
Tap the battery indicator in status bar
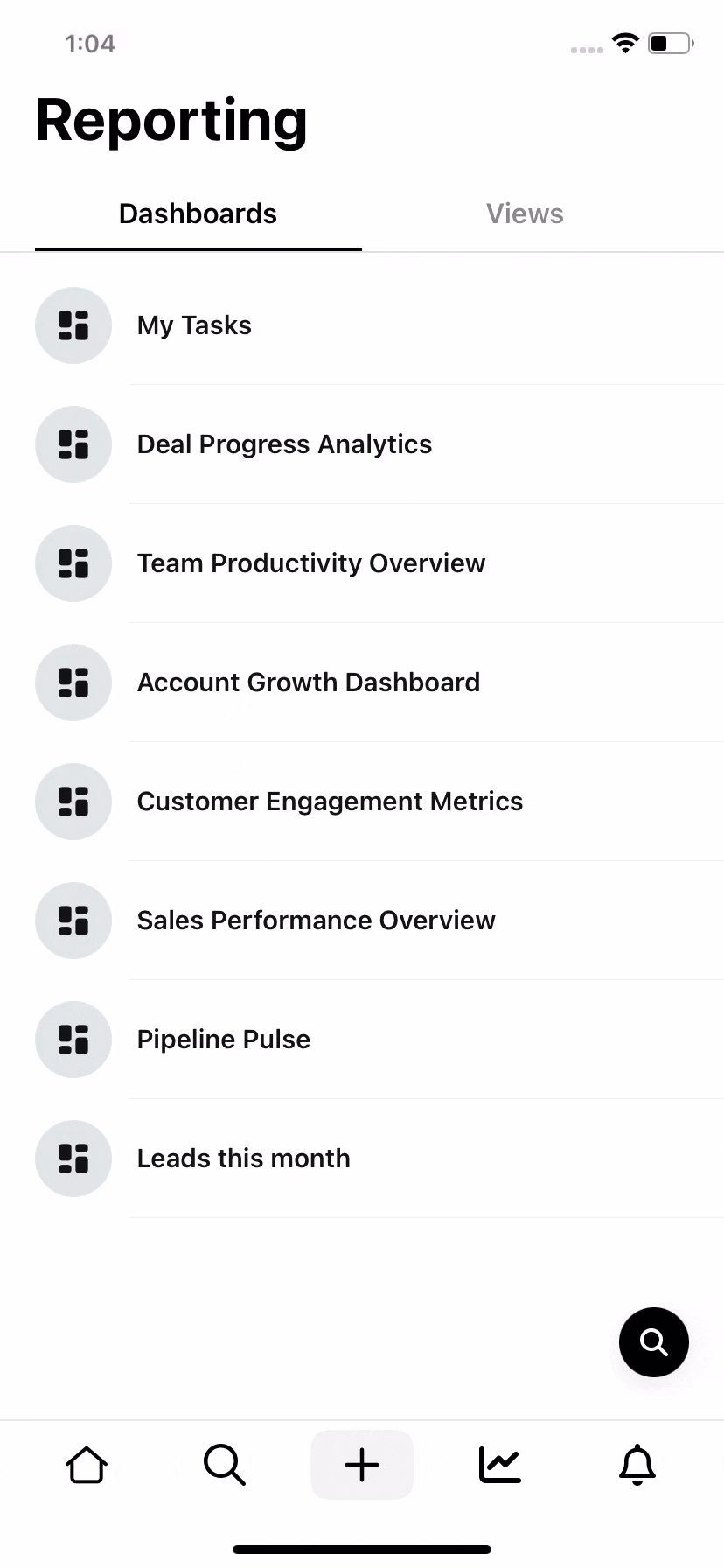tap(671, 43)
